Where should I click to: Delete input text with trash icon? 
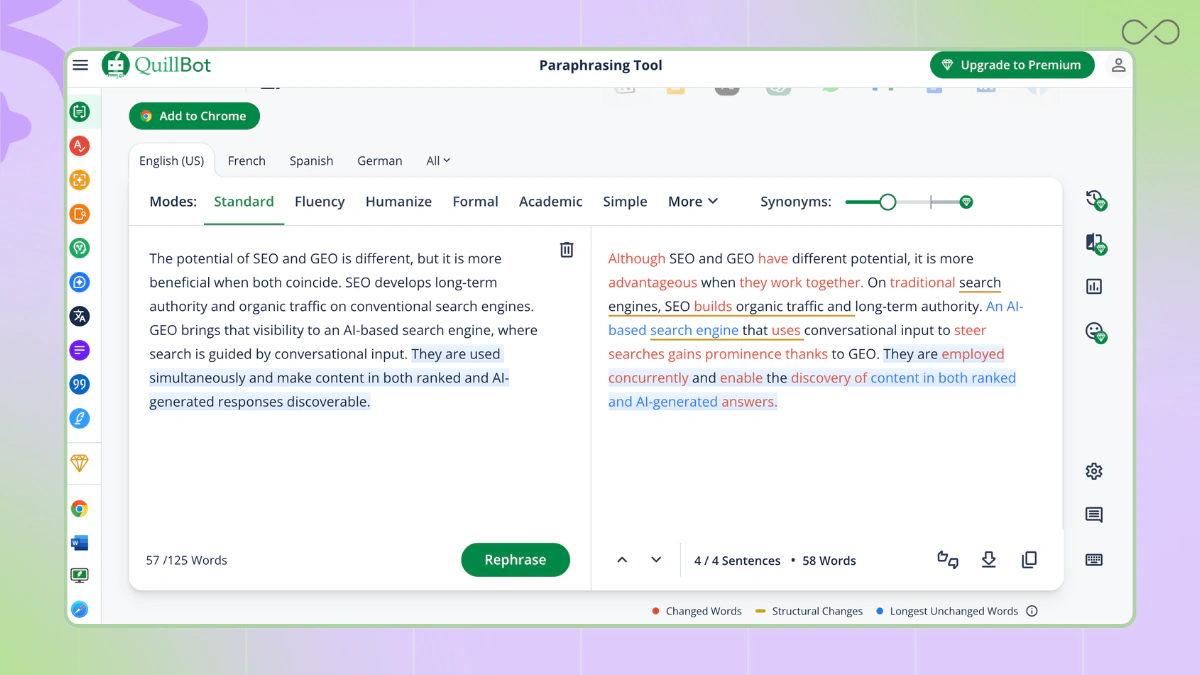click(x=566, y=250)
